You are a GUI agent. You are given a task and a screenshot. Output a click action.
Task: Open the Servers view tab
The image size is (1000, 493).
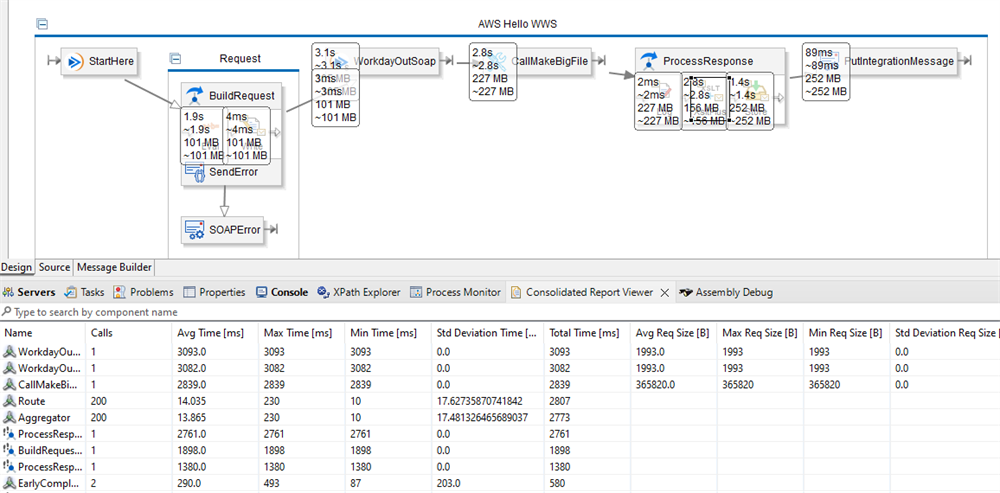[x=29, y=292]
